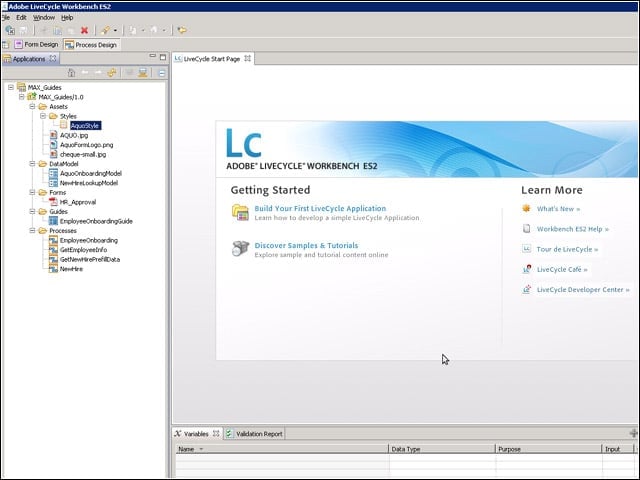The height and width of the screenshot is (480, 640).
Task: Click the deploy server icon in Applications toolbar
Action: click(142, 73)
